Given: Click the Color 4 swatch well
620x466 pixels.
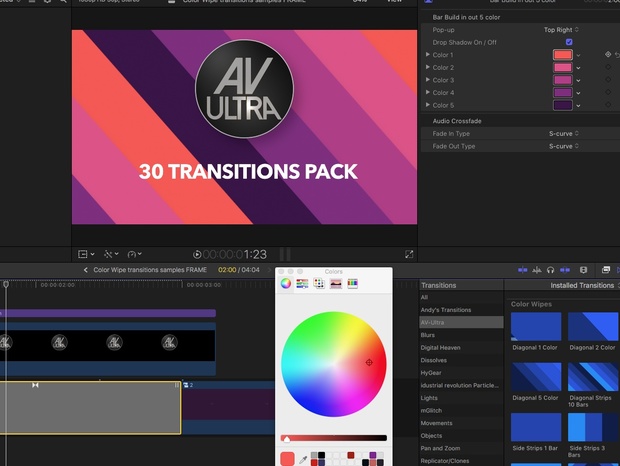Looking at the screenshot, I should (563, 93).
